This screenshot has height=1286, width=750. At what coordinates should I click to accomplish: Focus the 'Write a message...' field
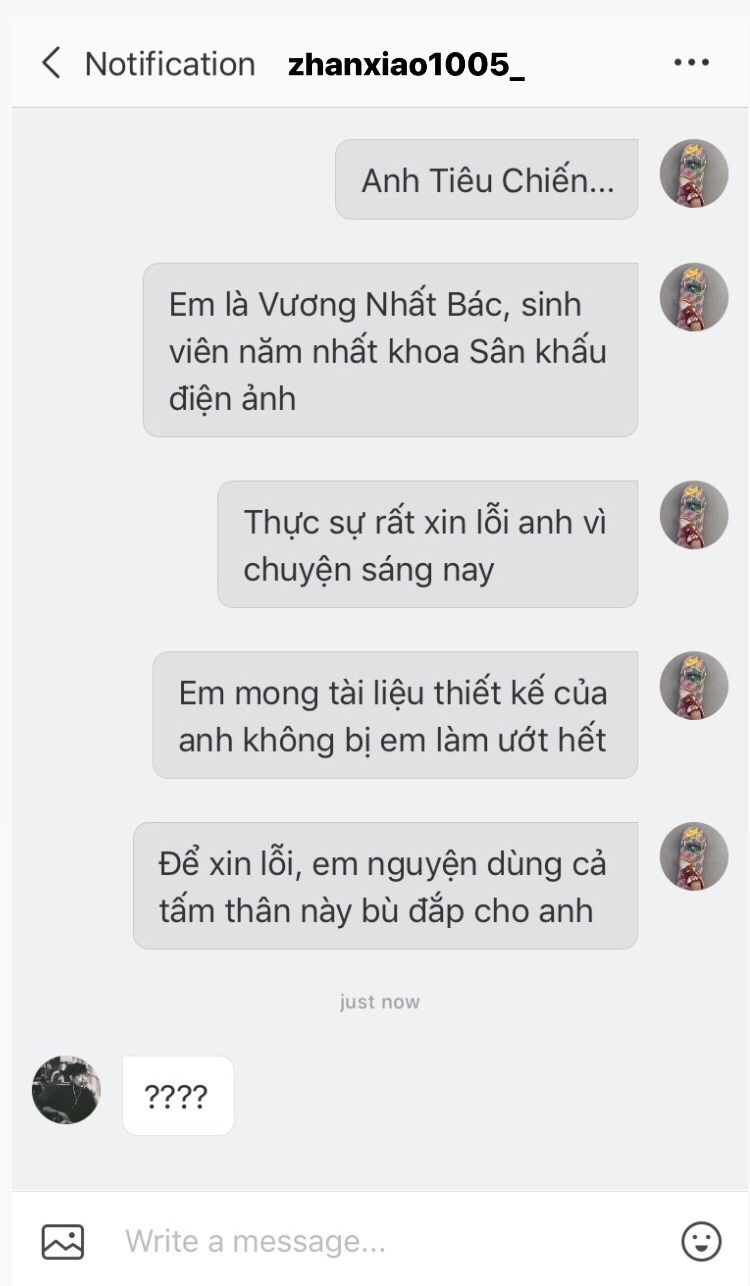tap(390, 1241)
